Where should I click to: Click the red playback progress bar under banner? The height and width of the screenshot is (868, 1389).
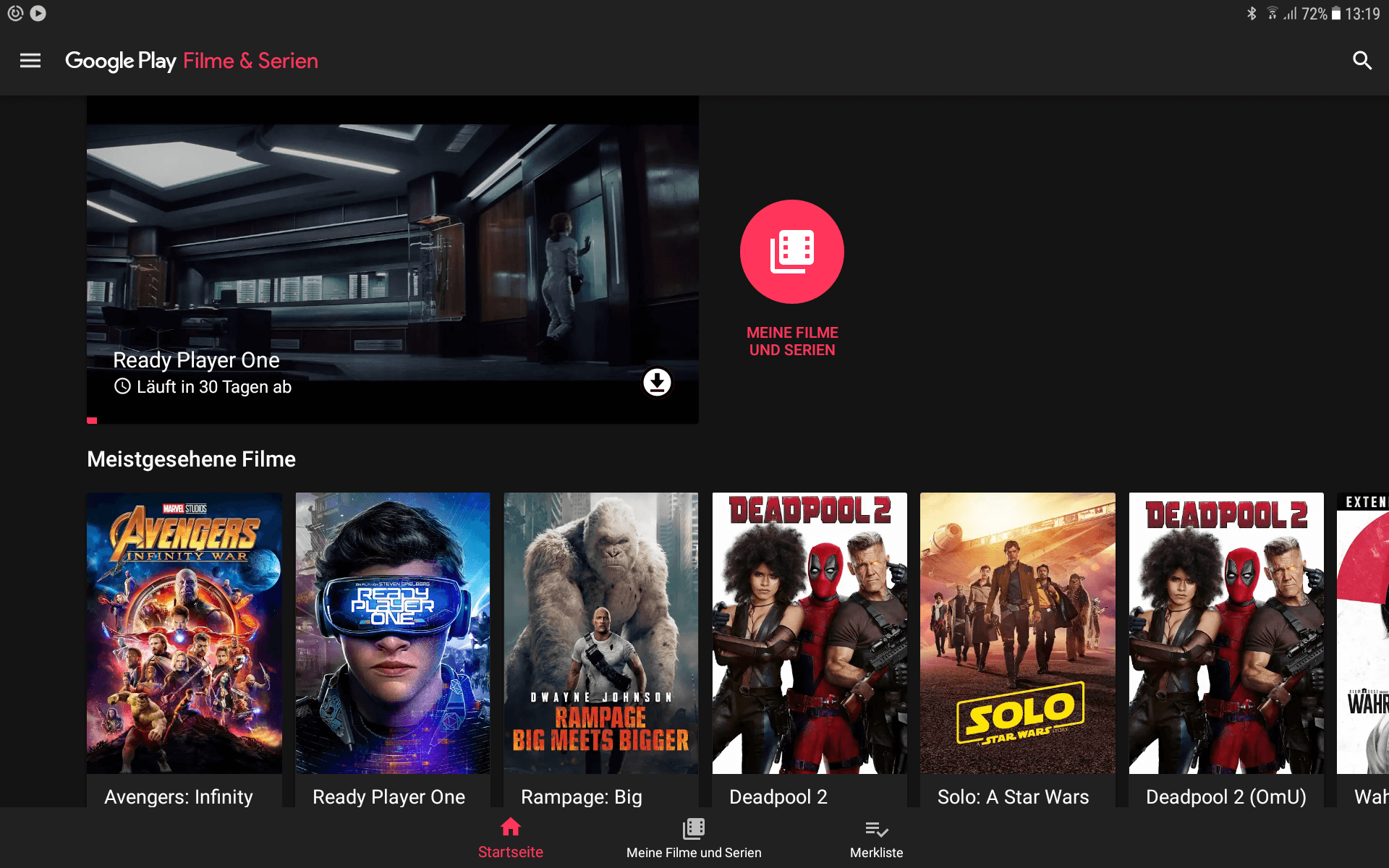(x=92, y=420)
